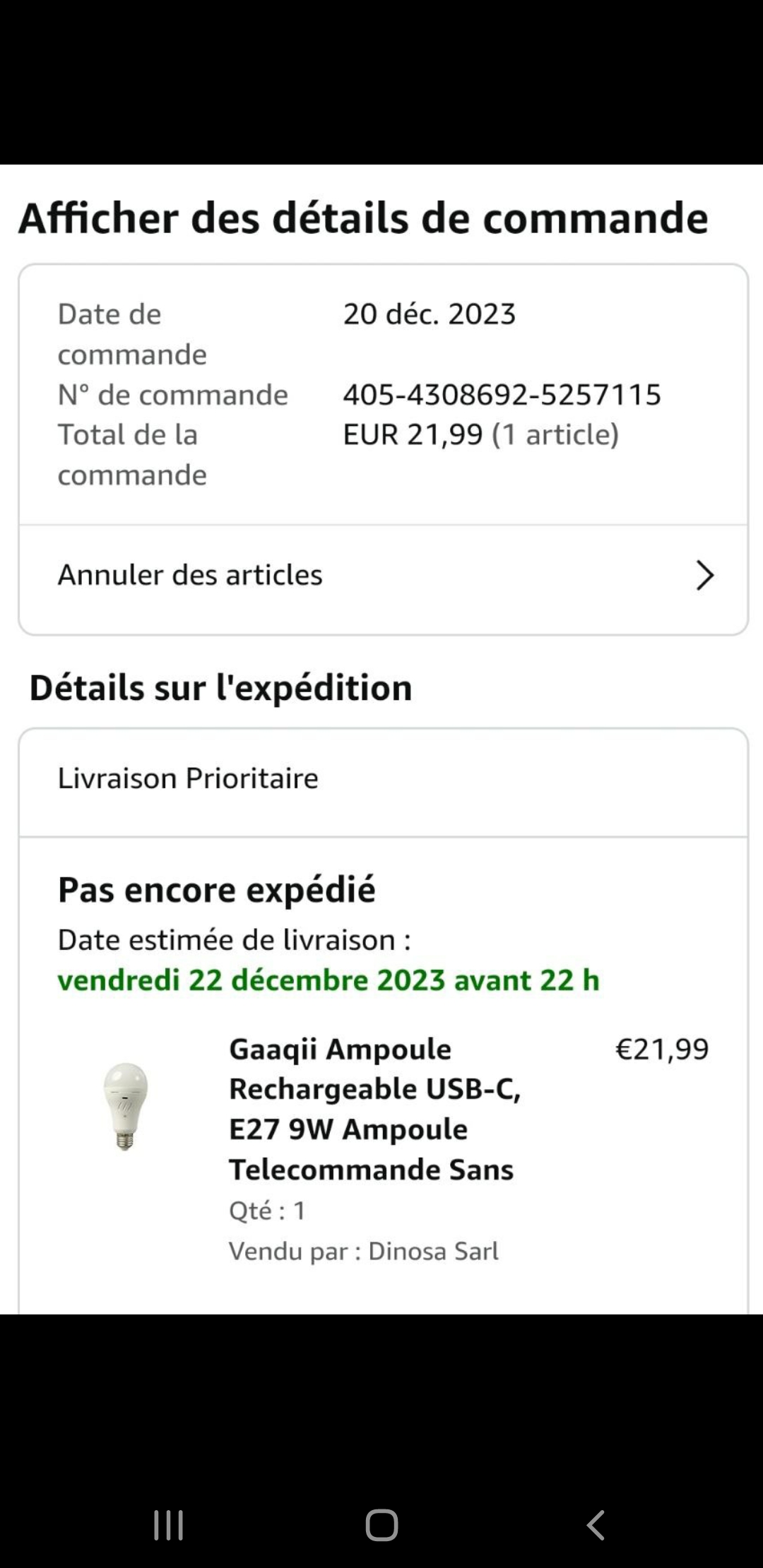Tap the Afficher des détails de commande heading
The image size is (763, 1568).
(363, 218)
